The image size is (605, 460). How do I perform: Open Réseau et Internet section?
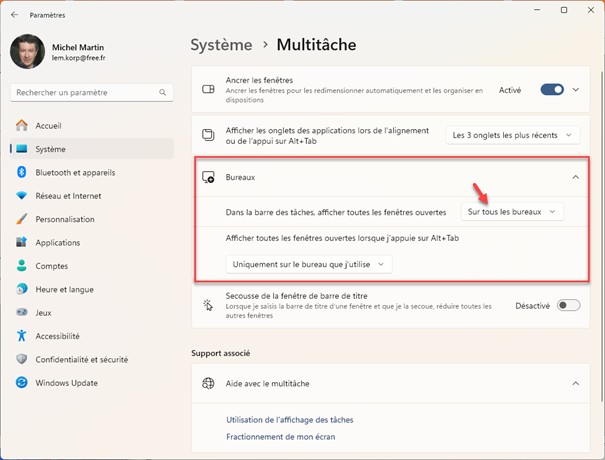68,196
